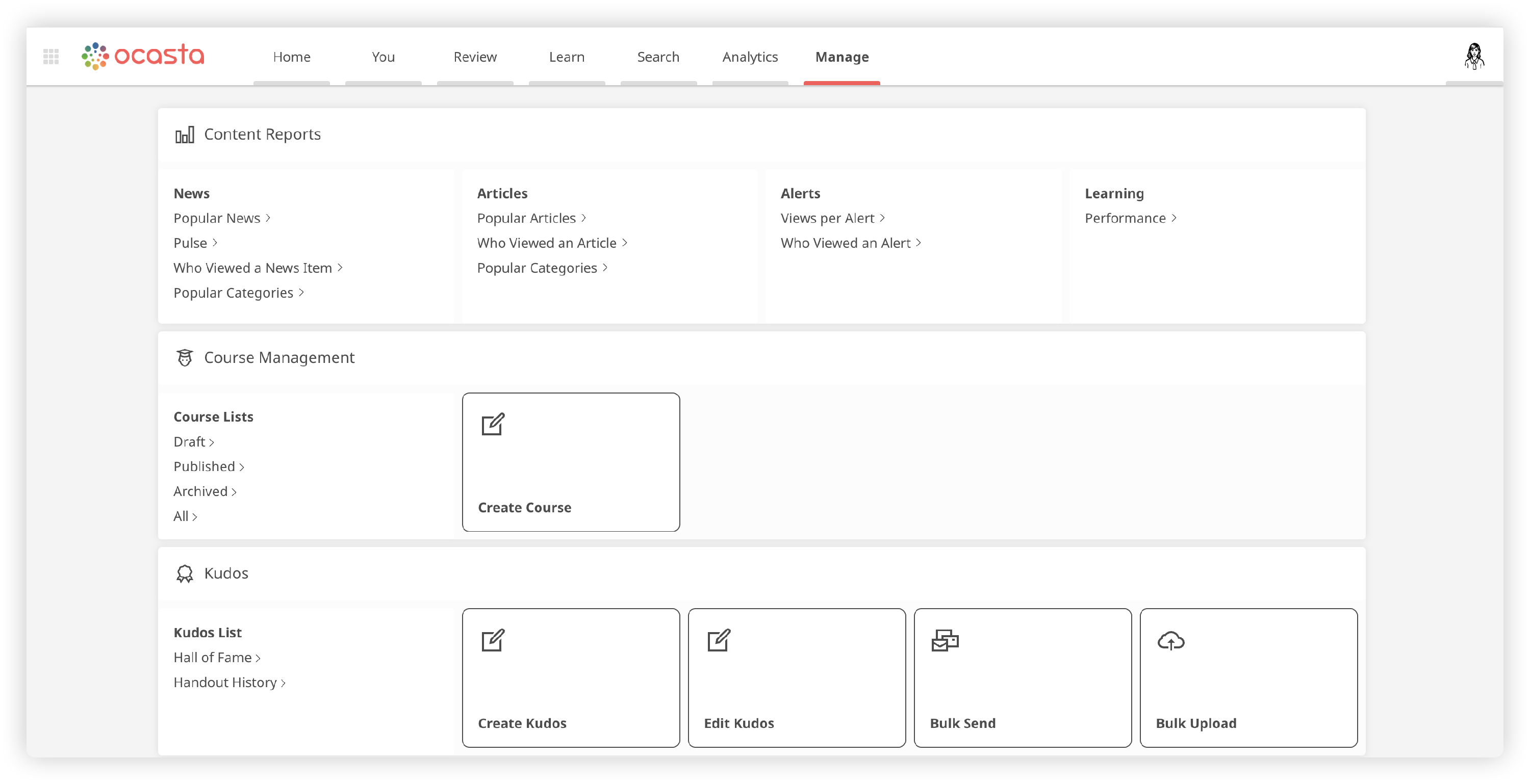Click the Create Course pencil icon
Viewport: 1530px width, 784px height.
(493, 424)
